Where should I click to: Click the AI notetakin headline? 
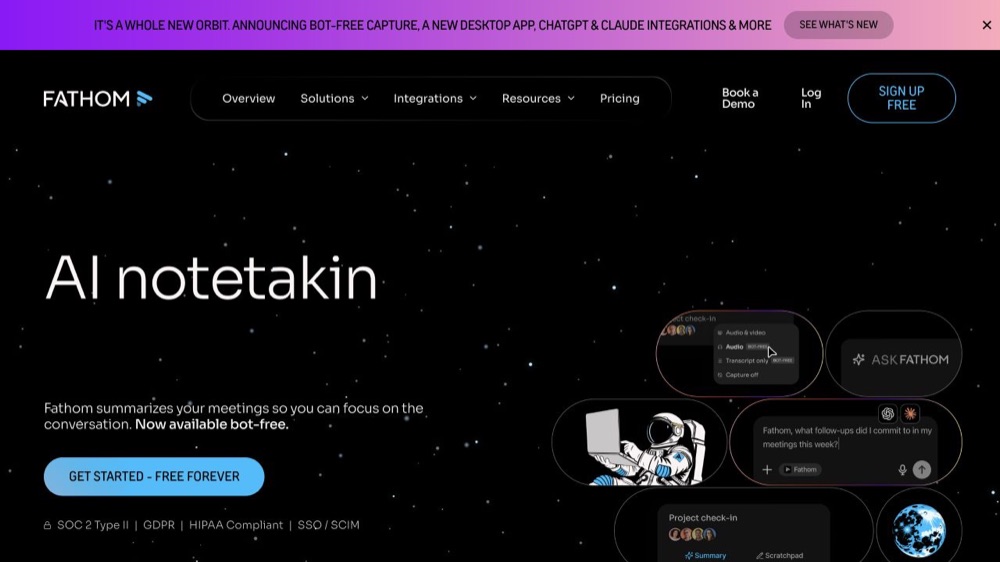pos(211,277)
